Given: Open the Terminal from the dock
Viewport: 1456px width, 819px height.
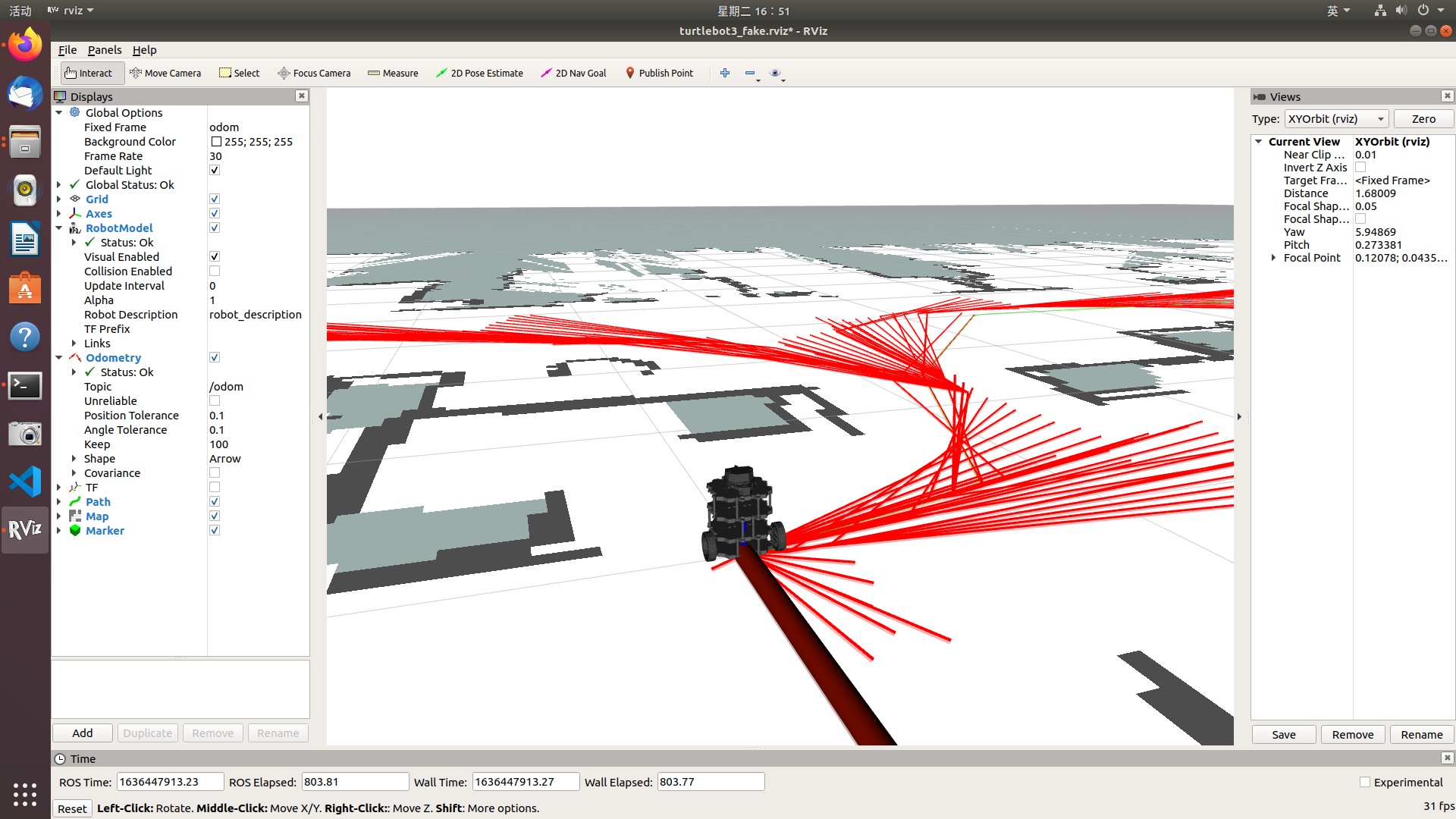Looking at the screenshot, I should click(25, 385).
